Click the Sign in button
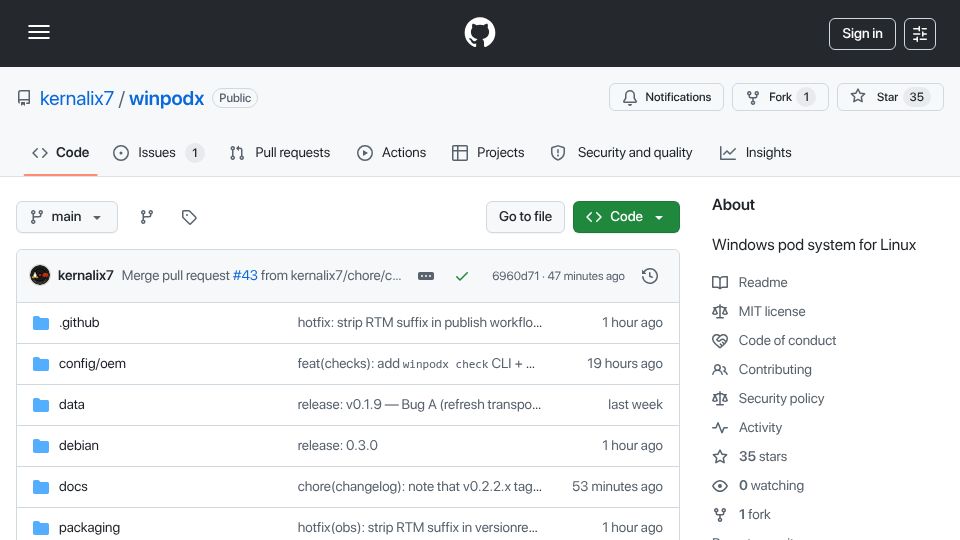The height and width of the screenshot is (540, 960). [862, 34]
